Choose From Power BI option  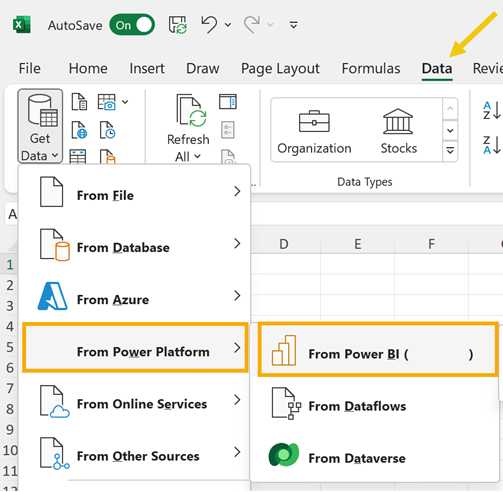[x=378, y=349]
